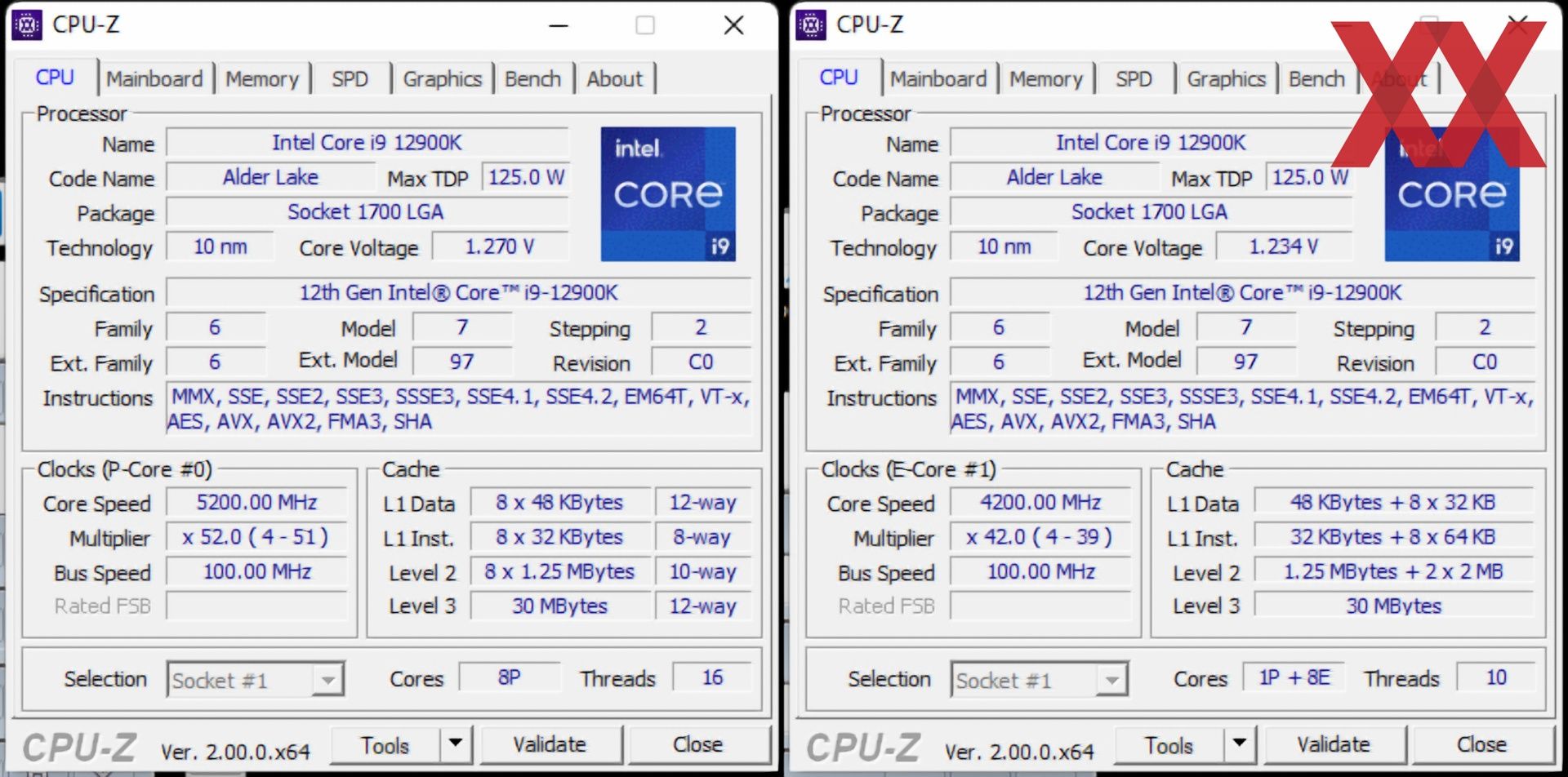Expand the Socket #1 selection combo in right window
Viewport: 1568px width, 777px height.
(x=1111, y=679)
